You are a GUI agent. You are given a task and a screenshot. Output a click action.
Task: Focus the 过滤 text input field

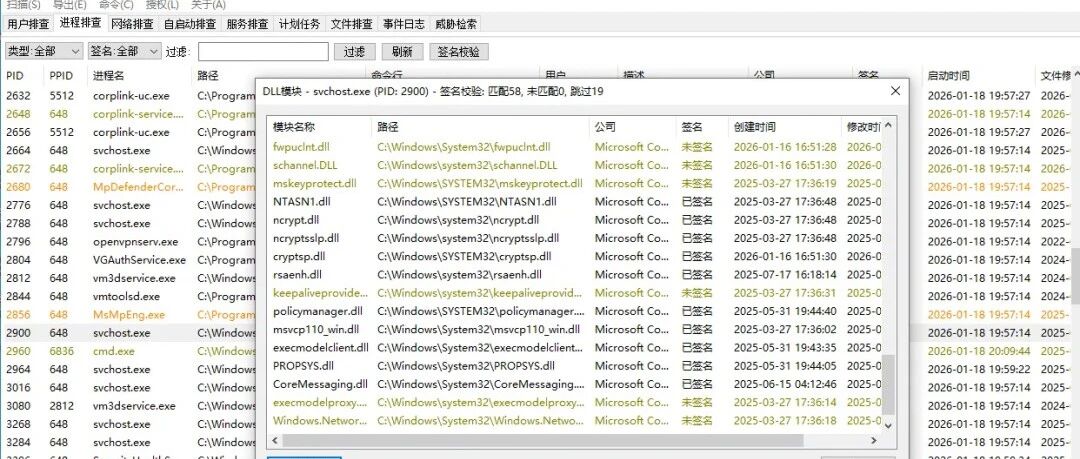263,52
